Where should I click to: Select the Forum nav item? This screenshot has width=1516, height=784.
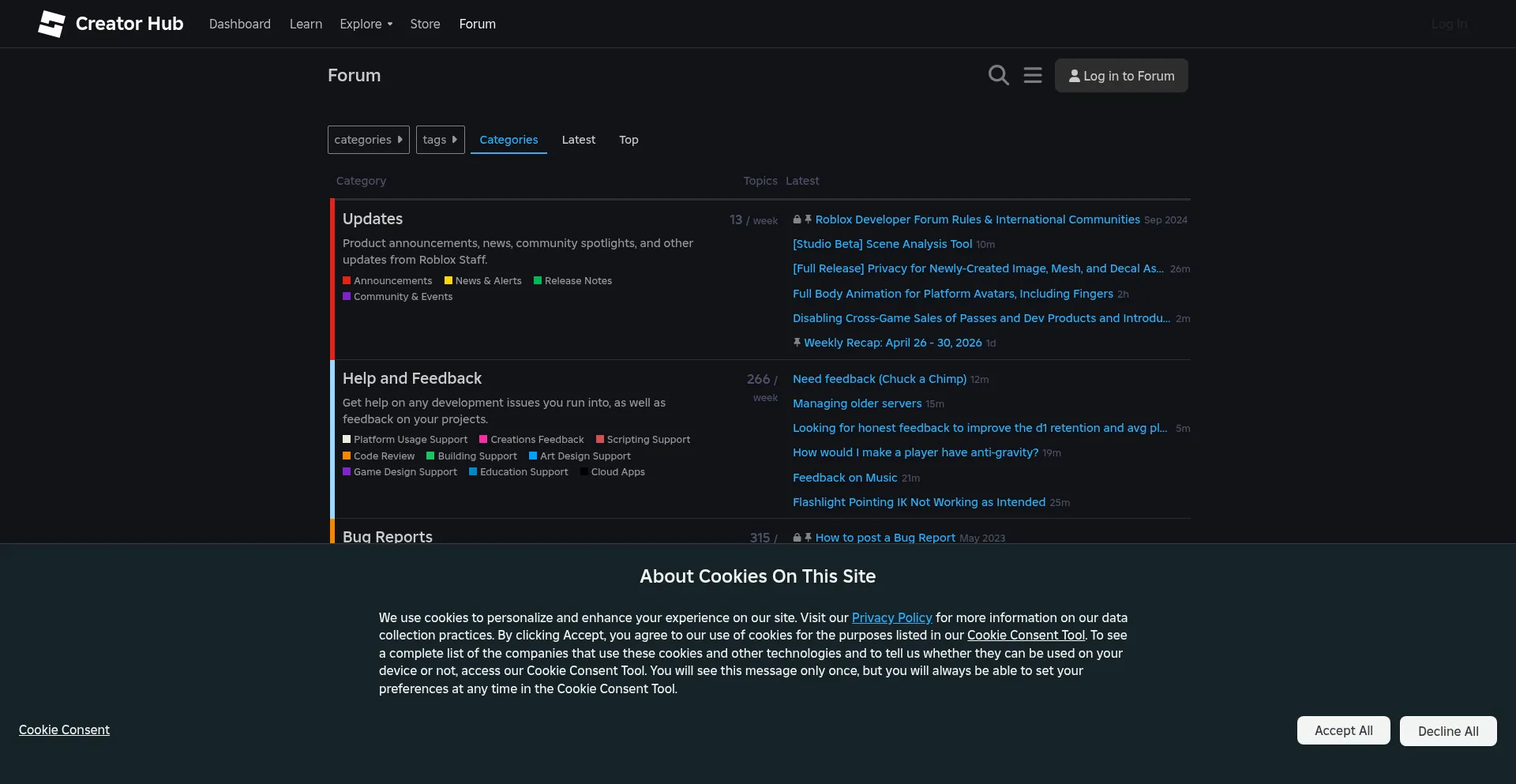click(478, 24)
